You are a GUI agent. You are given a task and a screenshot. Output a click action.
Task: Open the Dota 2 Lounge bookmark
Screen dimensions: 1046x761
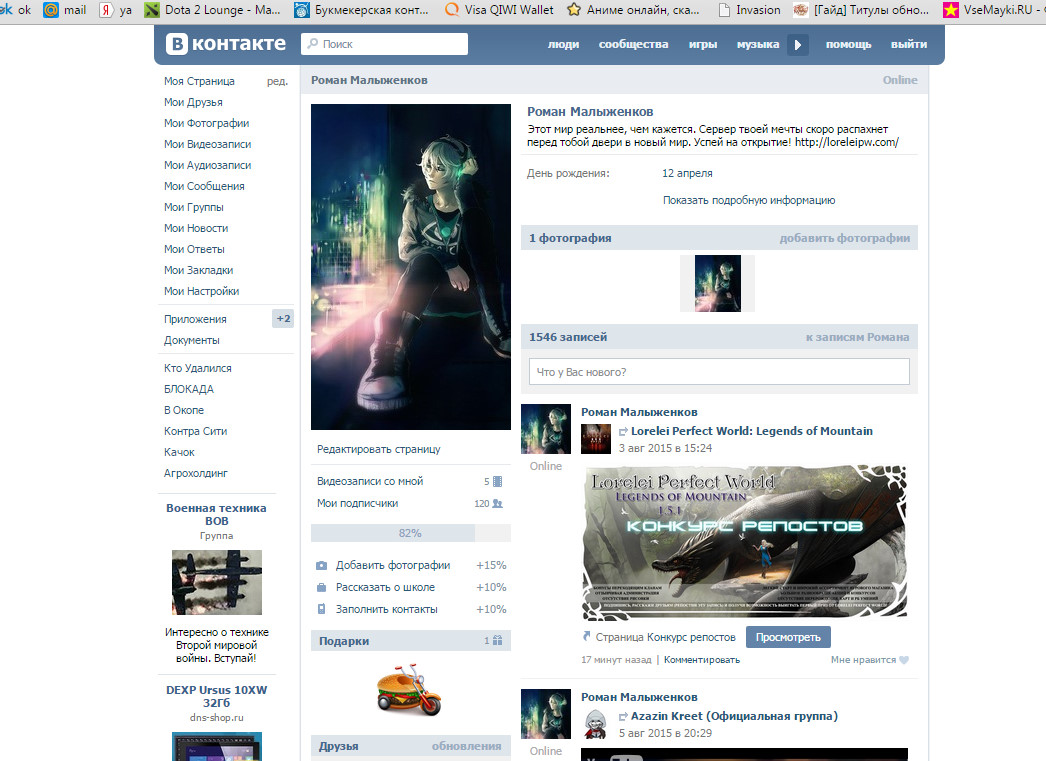pos(213,9)
